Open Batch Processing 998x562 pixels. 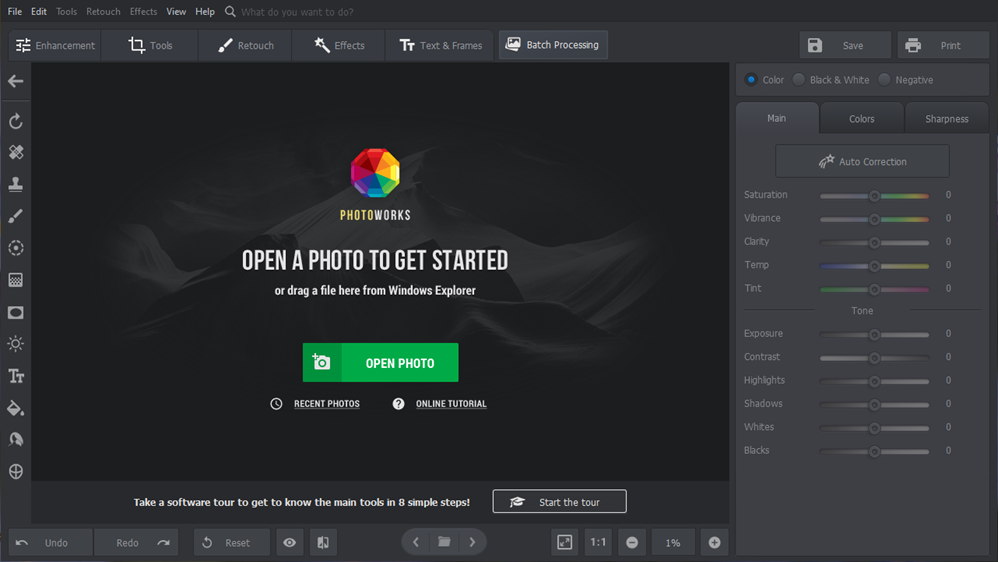coord(553,45)
